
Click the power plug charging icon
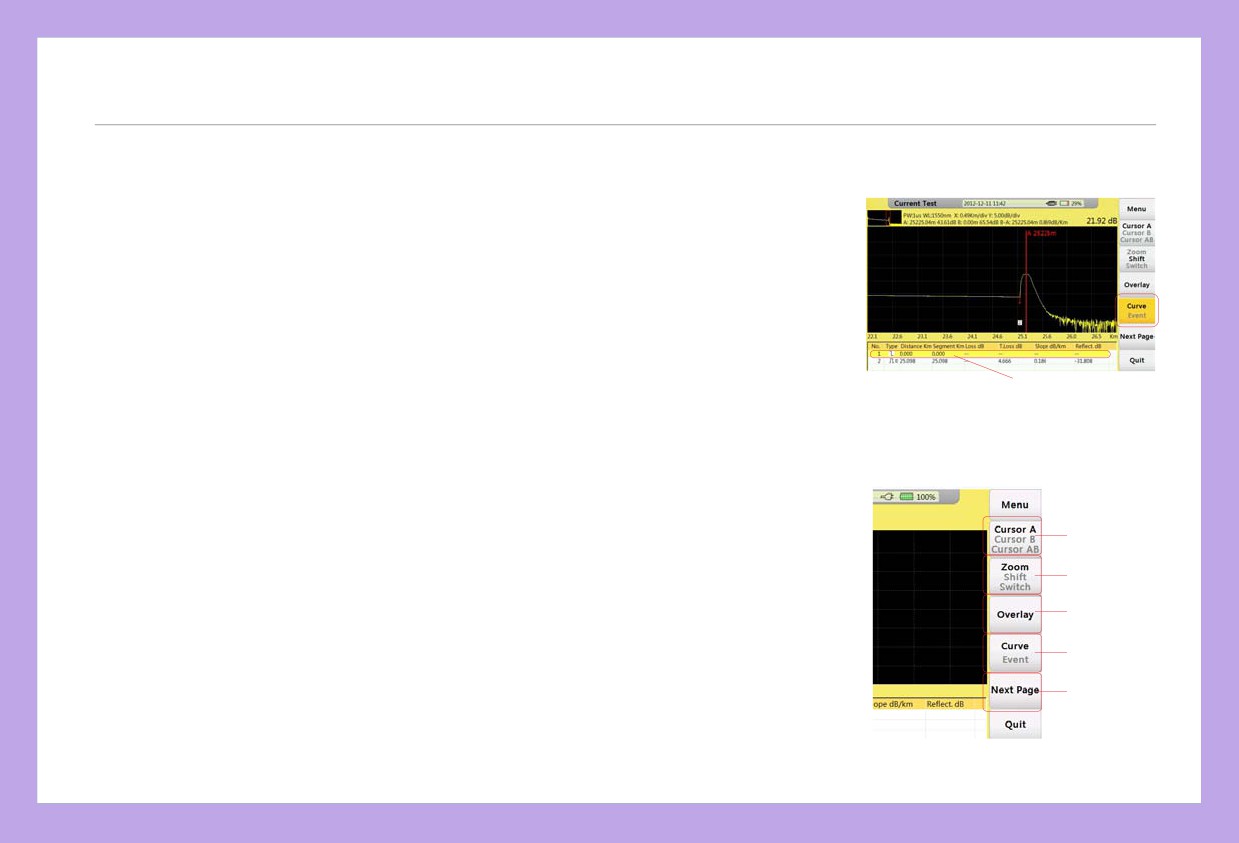pyautogui.click(x=886, y=496)
